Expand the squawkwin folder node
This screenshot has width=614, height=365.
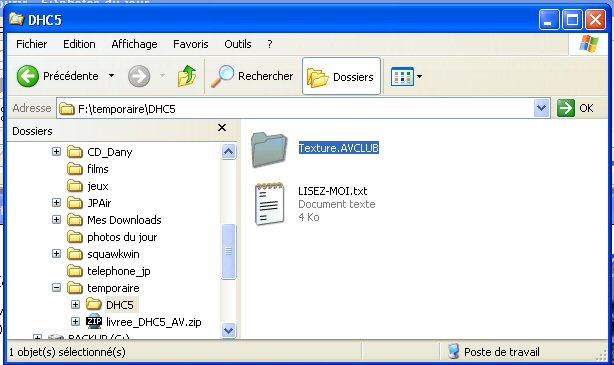click(x=56, y=253)
